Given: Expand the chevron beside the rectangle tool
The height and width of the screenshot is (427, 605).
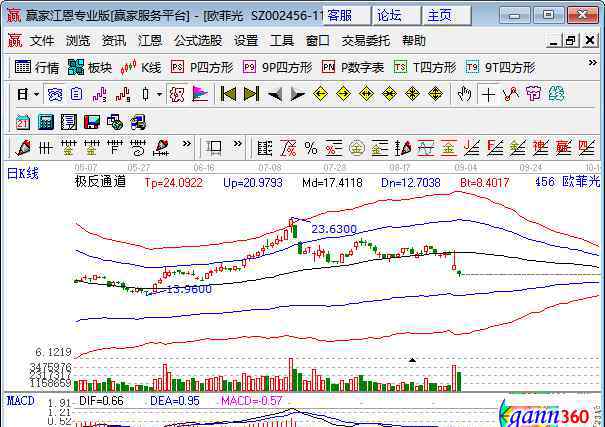Looking at the screenshot, I should (238, 144).
